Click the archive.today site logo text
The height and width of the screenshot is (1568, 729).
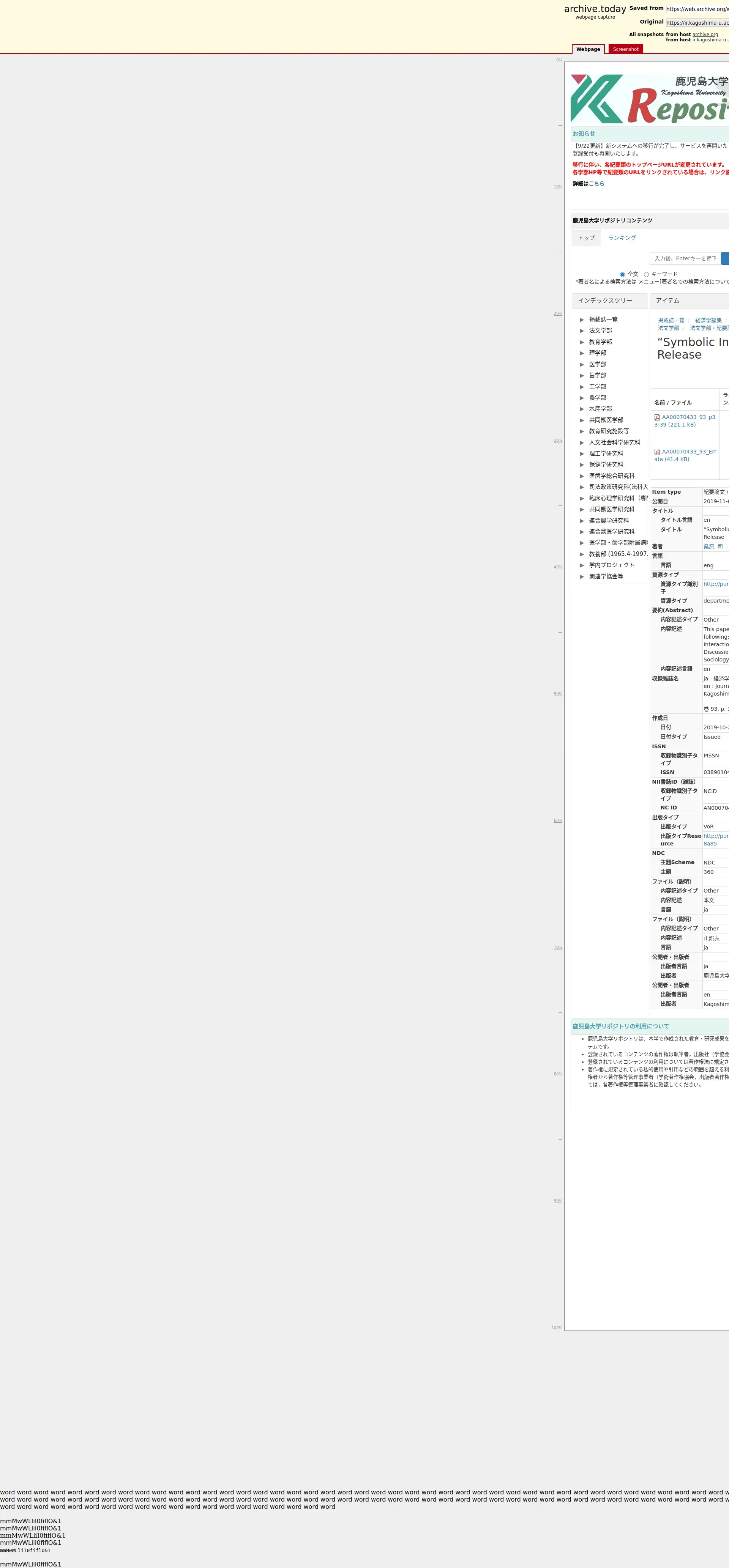pos(595,8)
